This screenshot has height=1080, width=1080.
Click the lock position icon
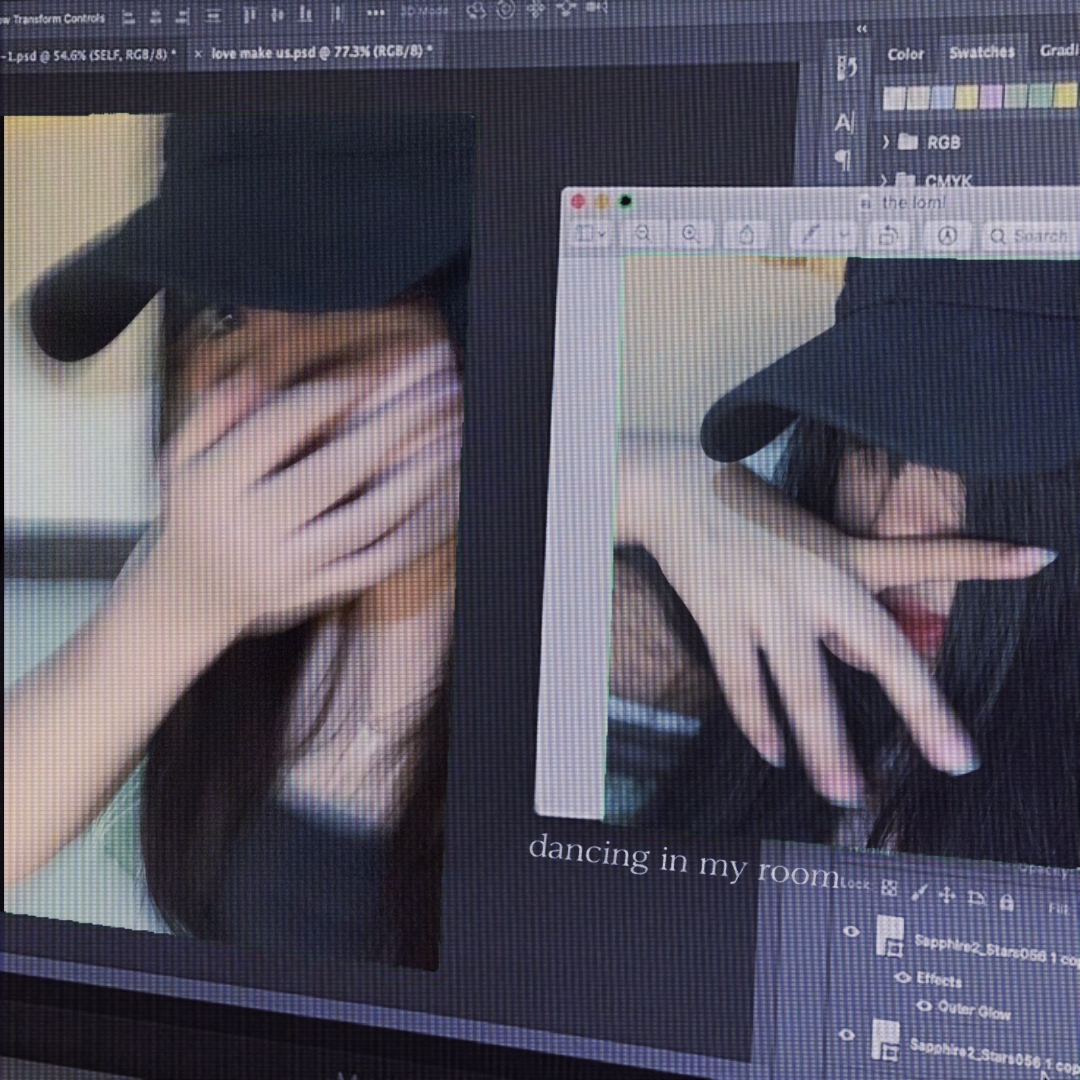tap(947, 896)
